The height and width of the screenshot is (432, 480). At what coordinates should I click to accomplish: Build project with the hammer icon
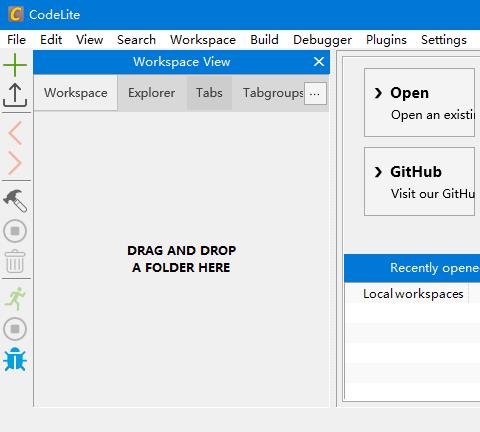tap(15, 201)
